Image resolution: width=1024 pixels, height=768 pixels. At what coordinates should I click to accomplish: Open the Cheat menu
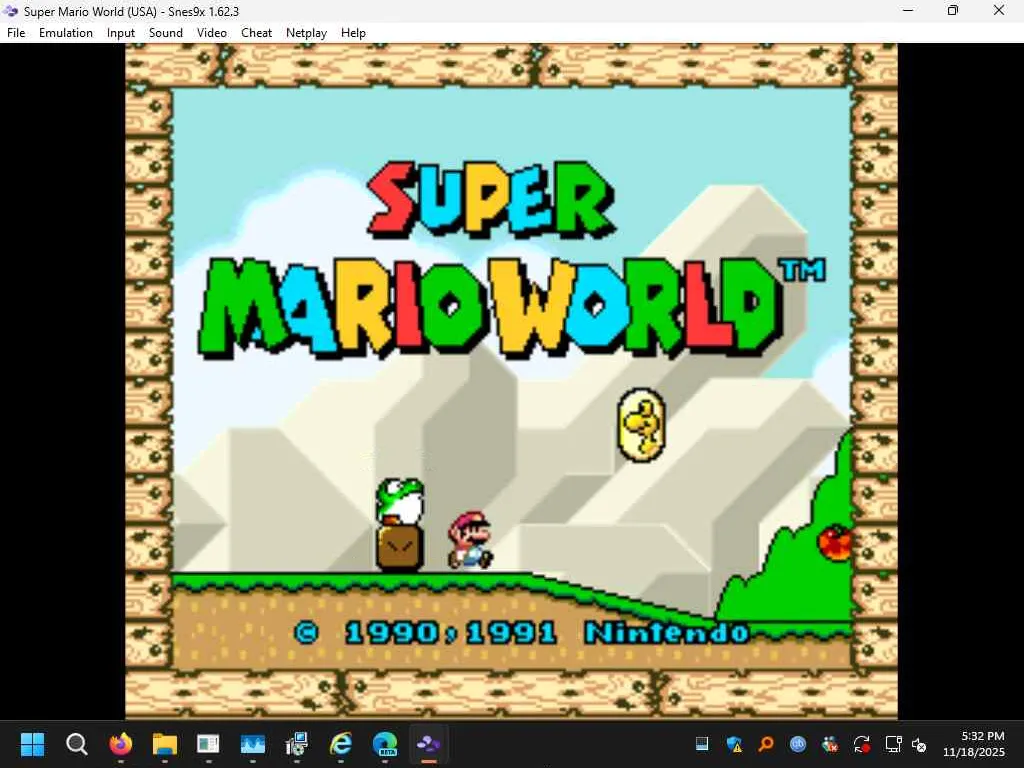[x=257, y=33]
